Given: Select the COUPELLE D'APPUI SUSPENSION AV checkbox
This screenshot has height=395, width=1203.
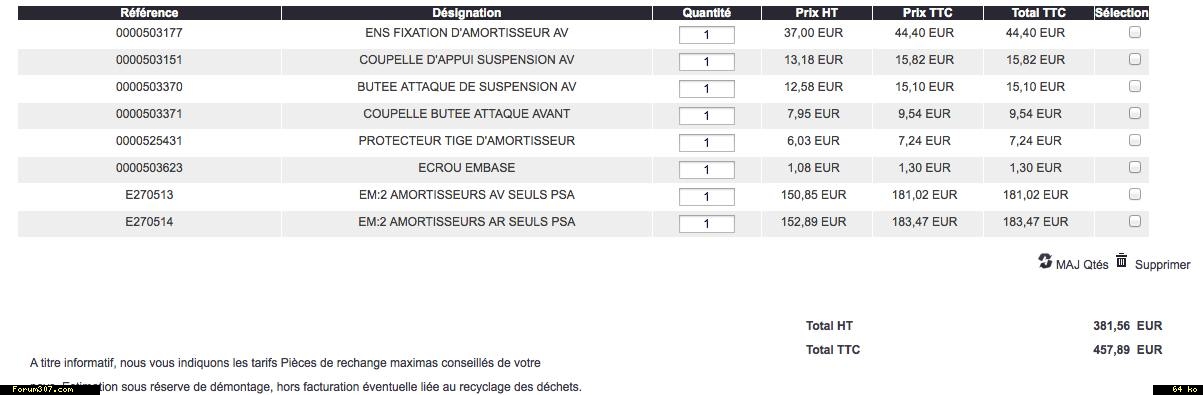Looking at the screenshot, I should [1134, 59].
